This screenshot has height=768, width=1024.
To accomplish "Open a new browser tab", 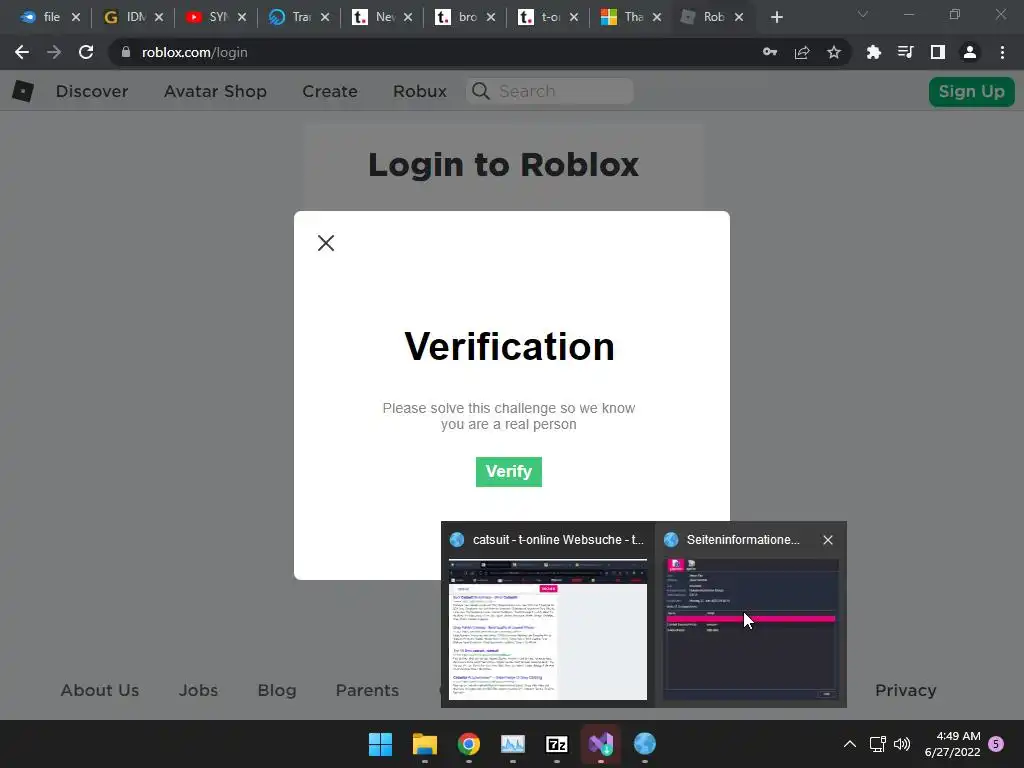I will pyautogui.click(x=776, y=17).
